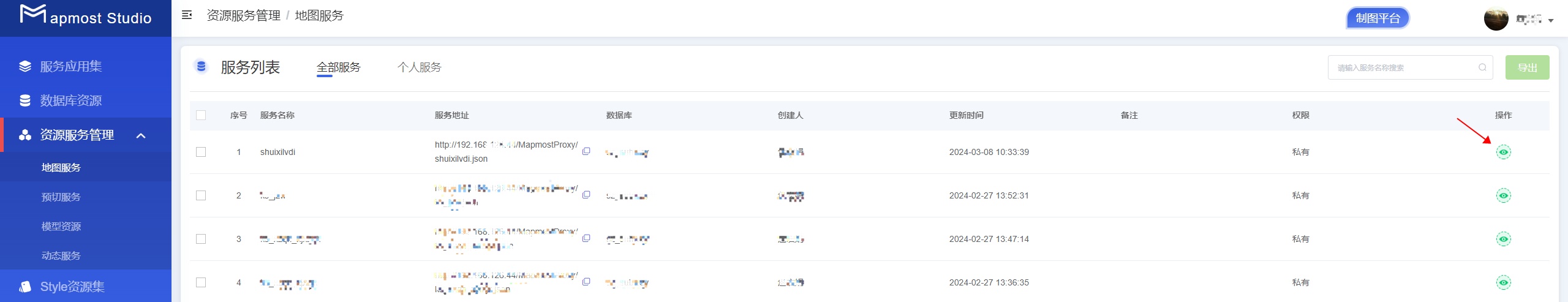Click the green 导出 export button
1568x302 pixels.
(1527, 67)
